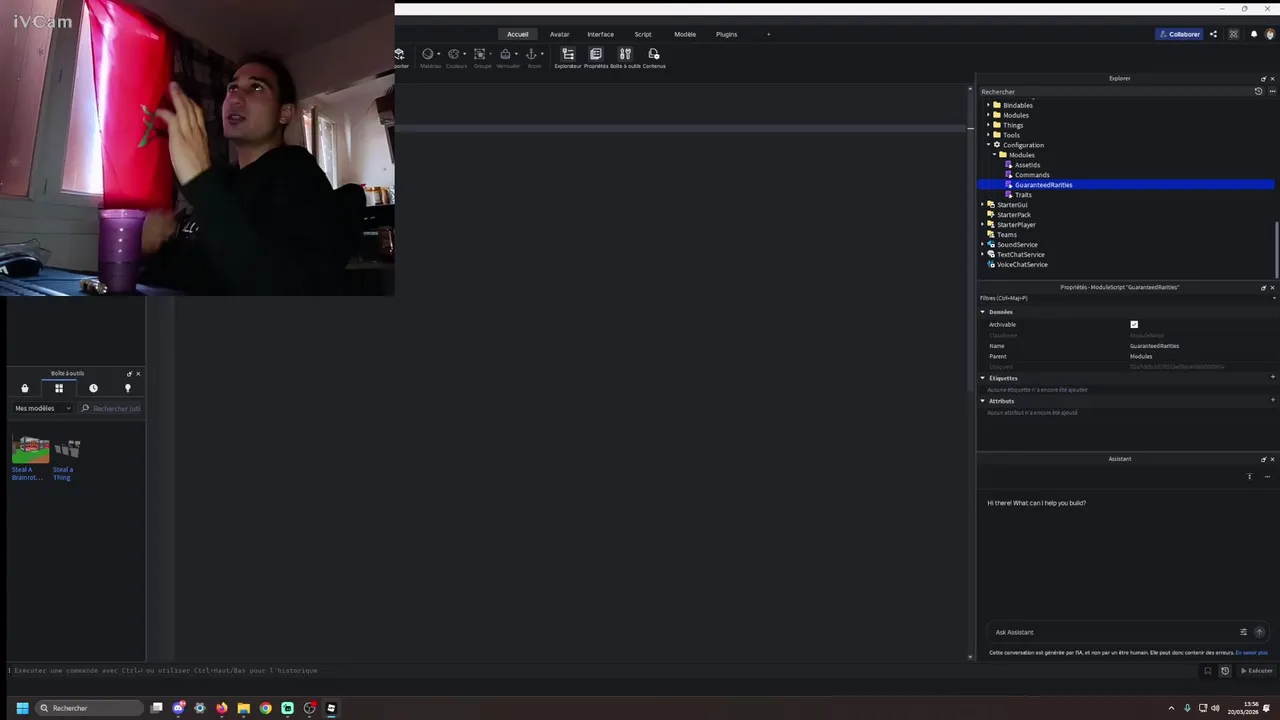This screenshot has height=720, width=1280.
Task: Open the Toolbox recent clock tab
Action: coord(93,388)
